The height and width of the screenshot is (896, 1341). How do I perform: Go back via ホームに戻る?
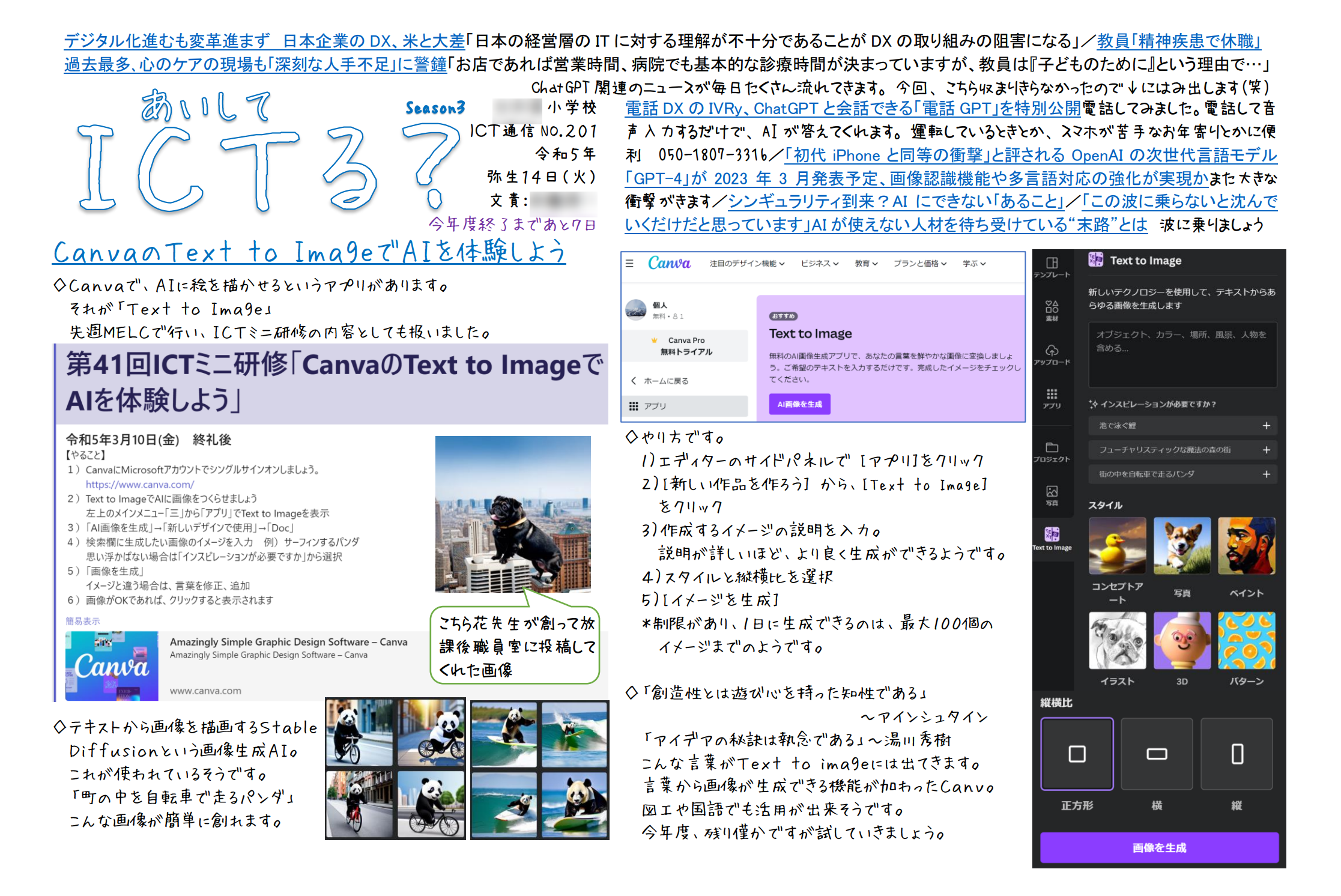666,381
